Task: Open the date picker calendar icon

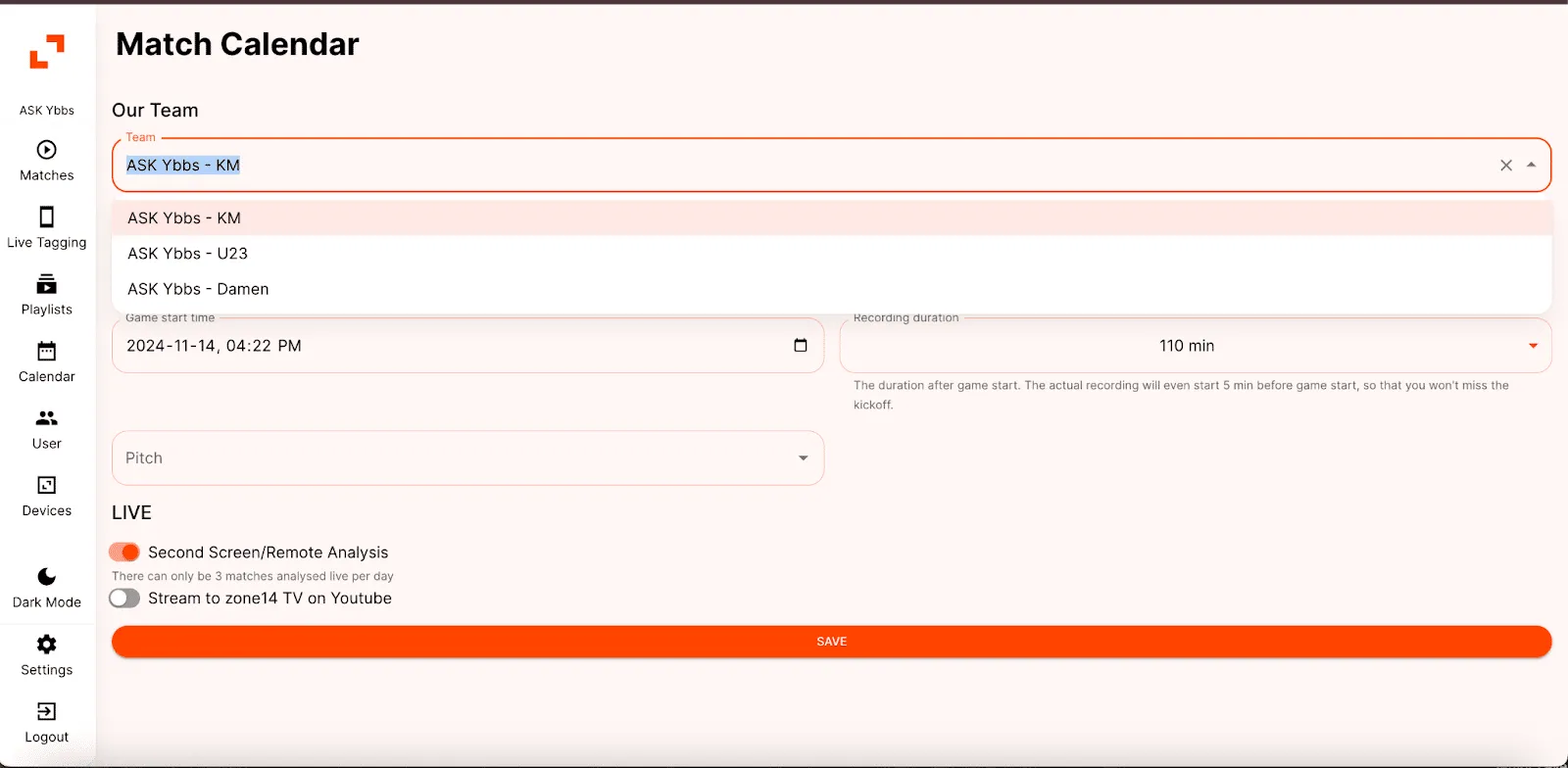Action: pos(801,346)
